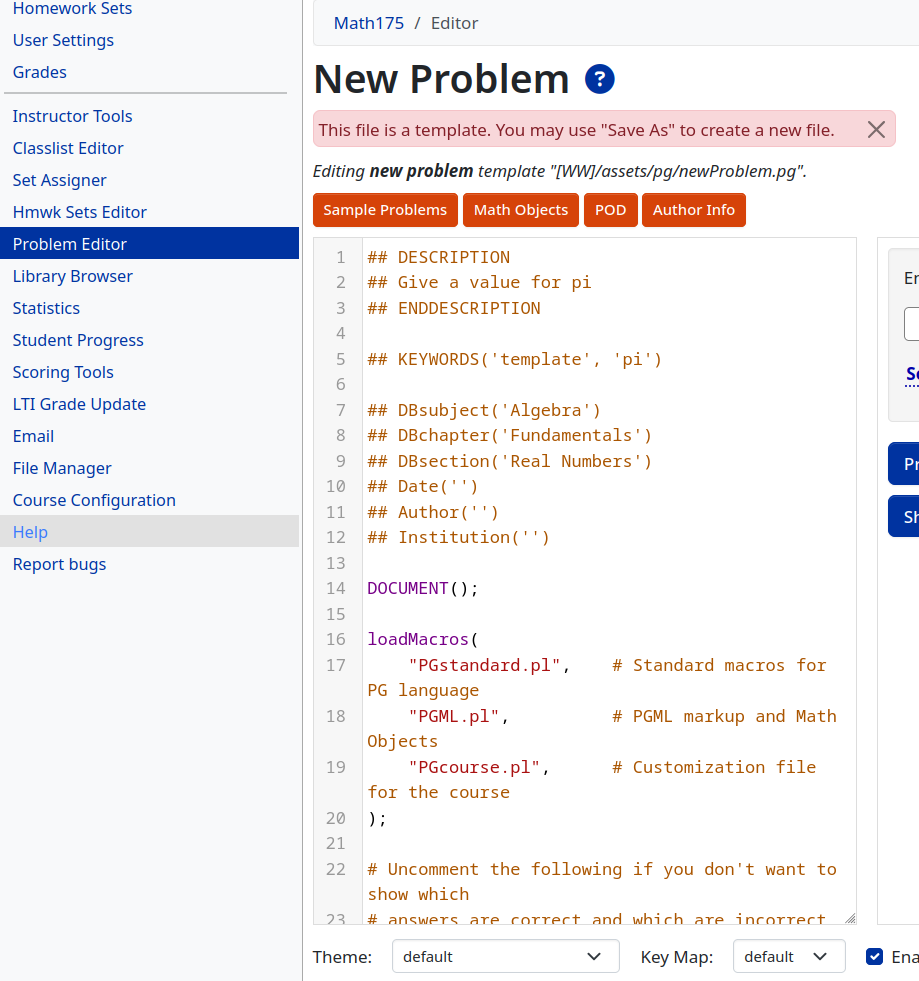
Task: Uncheck the Enable checkbox at bottom right
Action: pos(875,956)
